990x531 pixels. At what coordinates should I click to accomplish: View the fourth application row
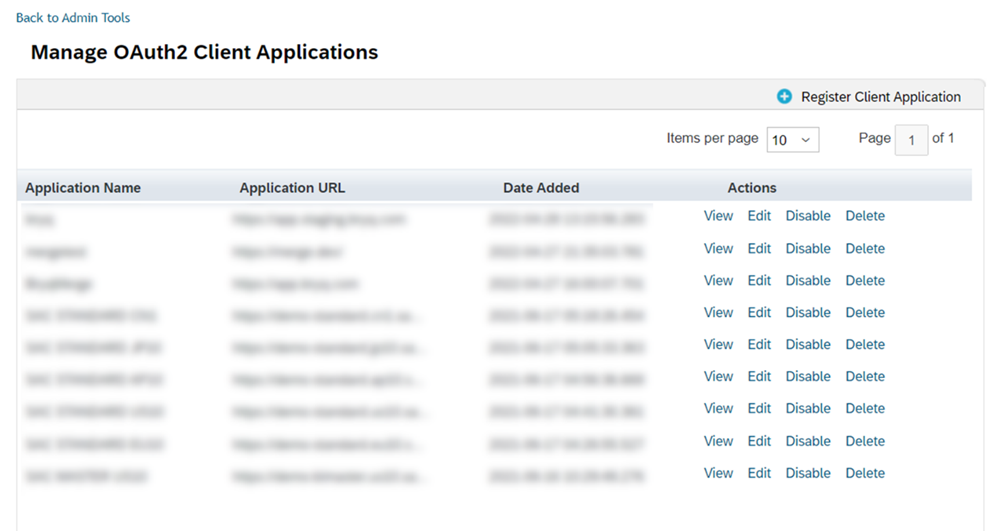tap(718, 312)
